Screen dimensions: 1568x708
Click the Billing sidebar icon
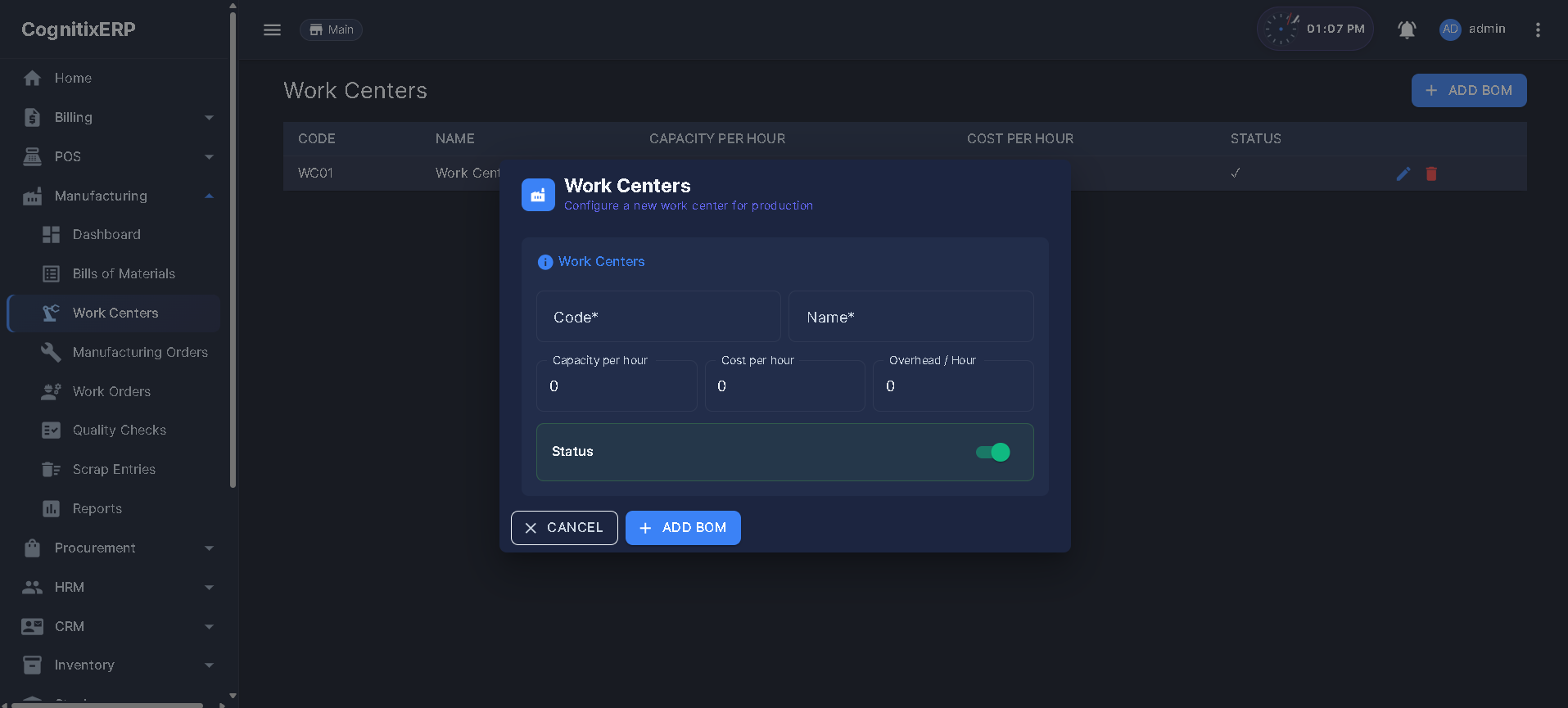pos(33,117)
